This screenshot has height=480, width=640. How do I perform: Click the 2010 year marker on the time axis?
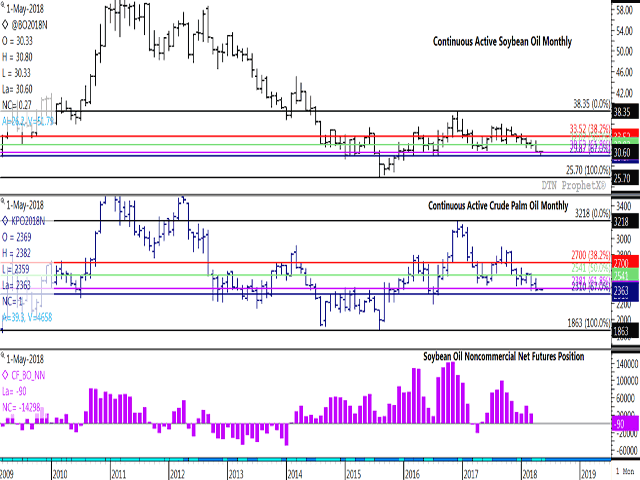click(60, 474)
